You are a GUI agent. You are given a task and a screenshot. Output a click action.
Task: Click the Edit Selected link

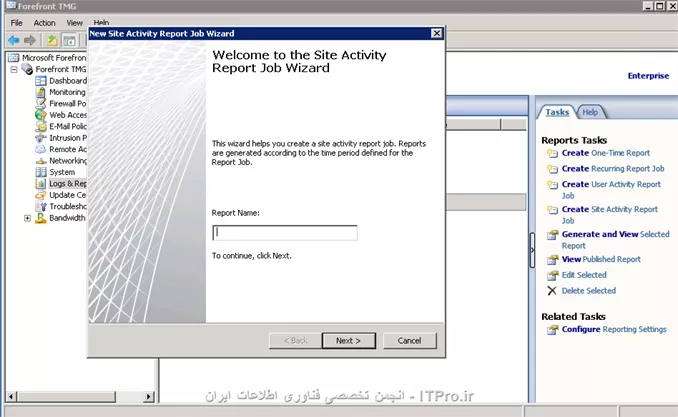pos(584,275)
